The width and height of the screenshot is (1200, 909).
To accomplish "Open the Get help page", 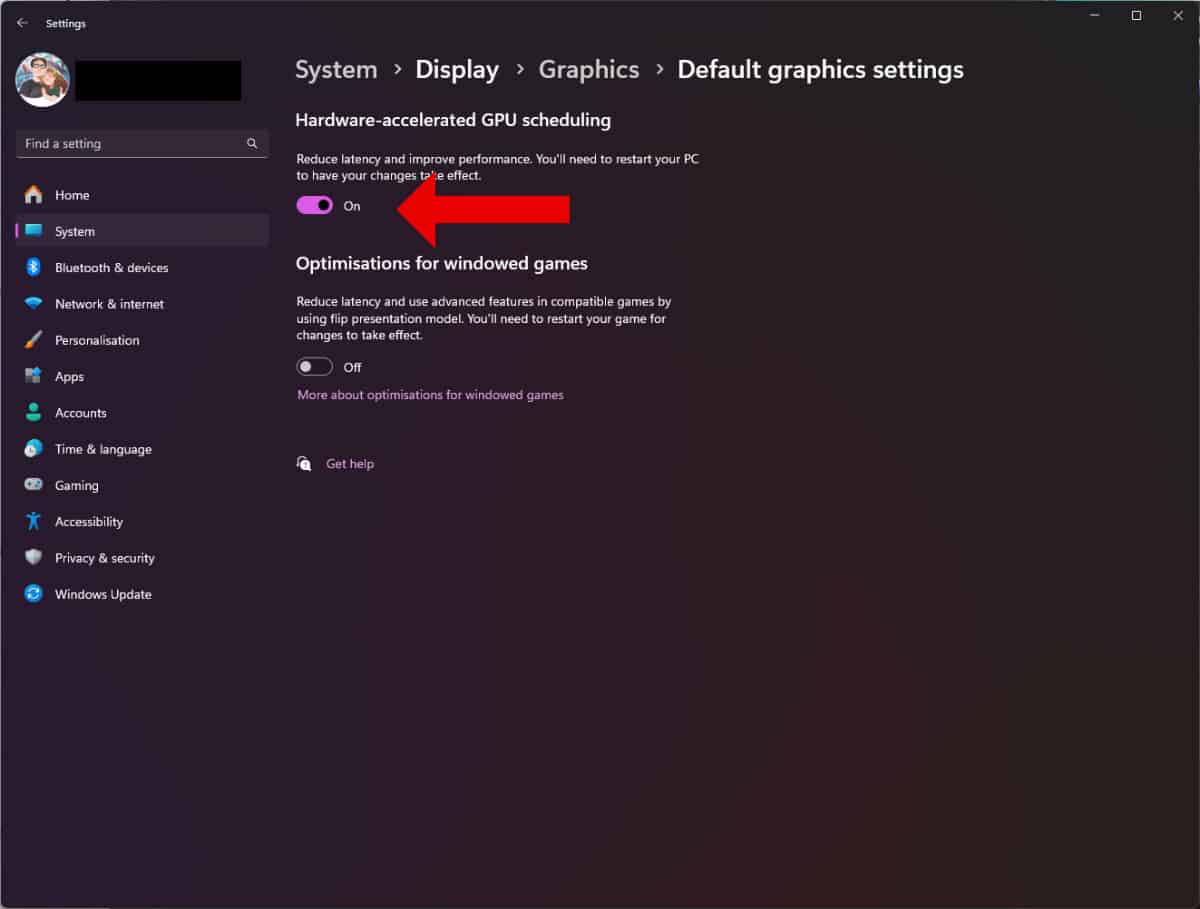I will coord(349,463).
